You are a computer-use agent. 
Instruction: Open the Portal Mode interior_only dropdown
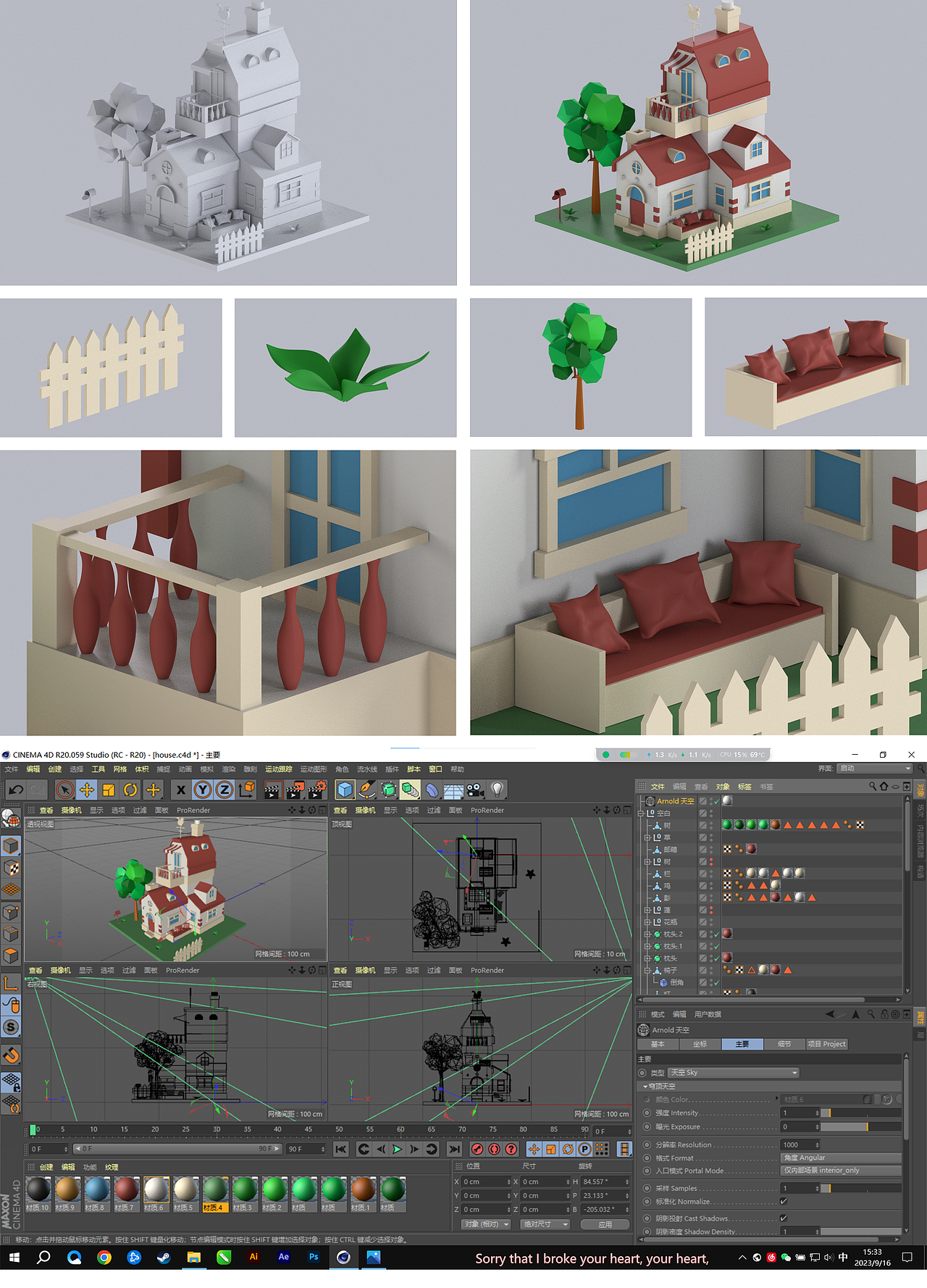842,1171
